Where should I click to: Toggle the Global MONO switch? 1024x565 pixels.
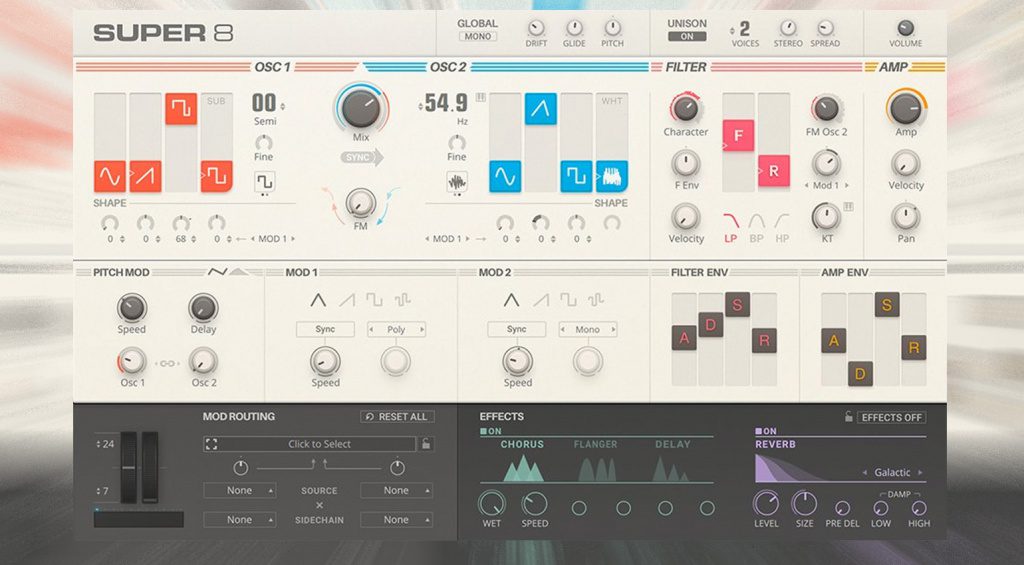[477, 37]
